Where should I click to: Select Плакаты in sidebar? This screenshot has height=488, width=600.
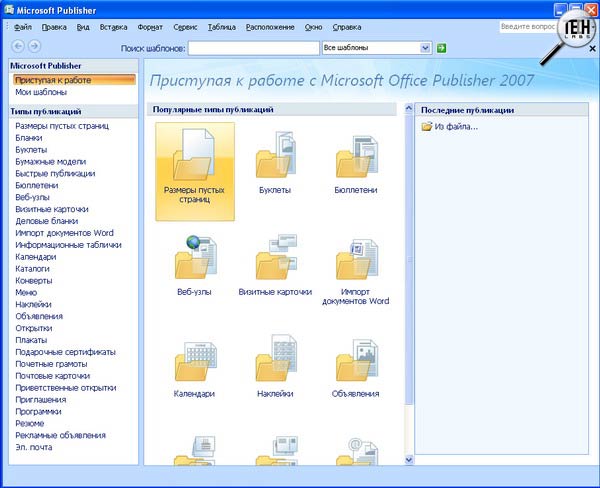(x=31, y=340)
